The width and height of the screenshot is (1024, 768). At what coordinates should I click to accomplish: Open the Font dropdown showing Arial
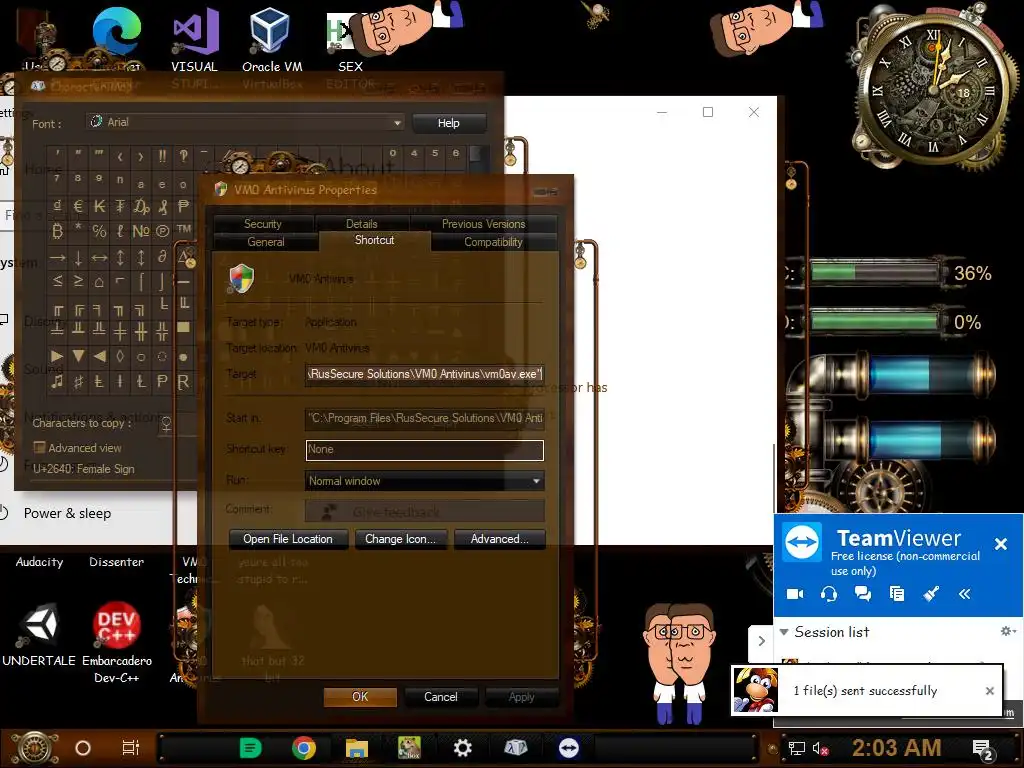point(245,122)
